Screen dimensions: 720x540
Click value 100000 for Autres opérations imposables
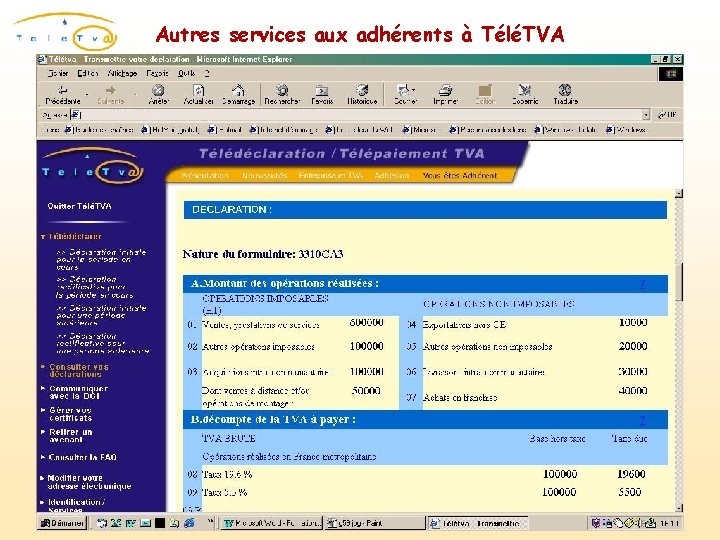coord(366,346)
